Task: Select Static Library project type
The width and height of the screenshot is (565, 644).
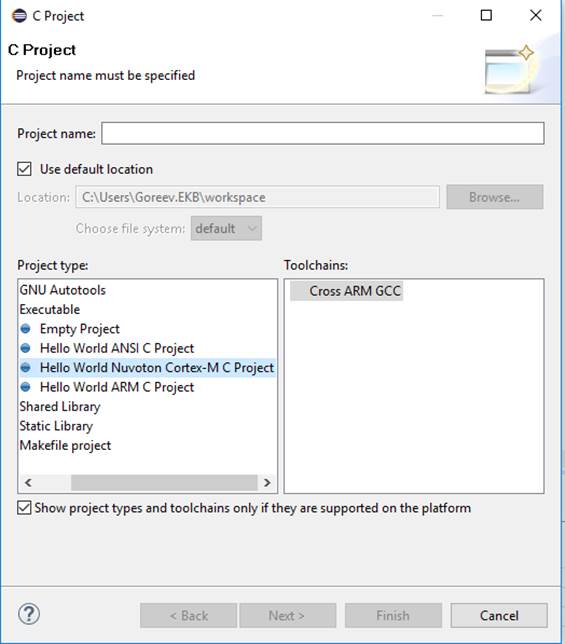Action: (x=56, y=426)
